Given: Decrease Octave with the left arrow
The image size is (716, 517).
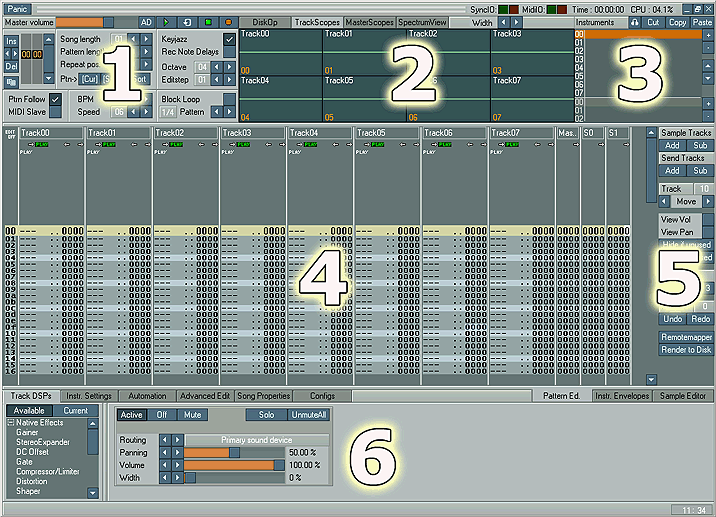Looking at the screenshot, I should point(217,67).
